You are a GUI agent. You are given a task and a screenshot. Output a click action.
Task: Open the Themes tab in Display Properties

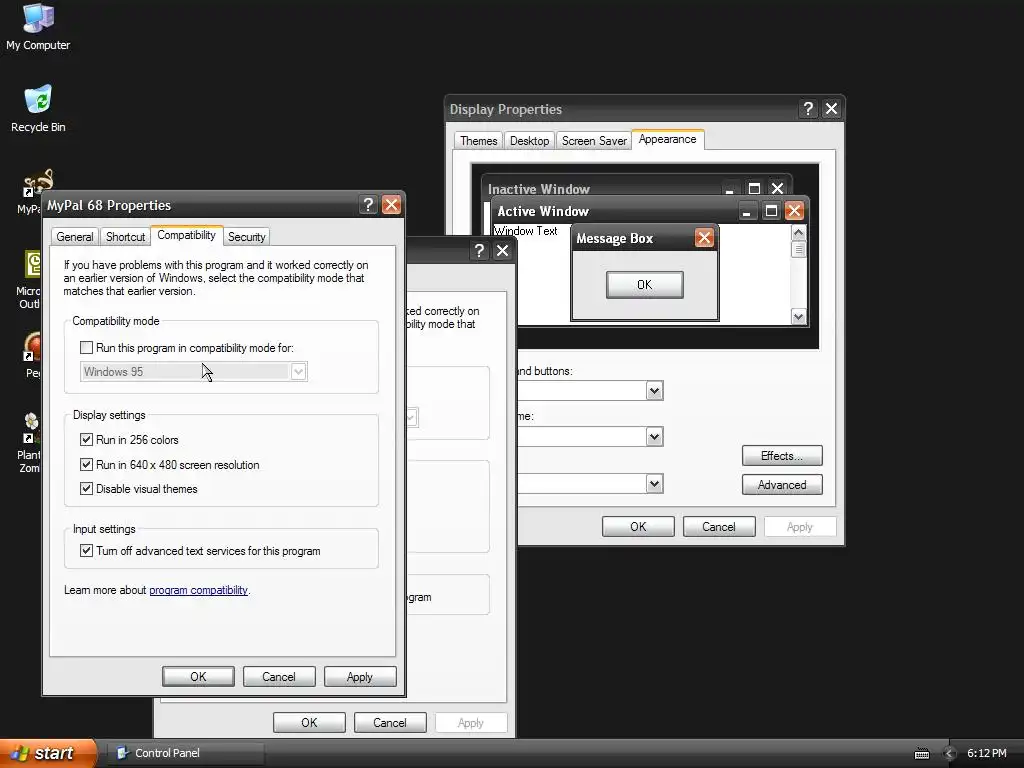click(478, 140)
